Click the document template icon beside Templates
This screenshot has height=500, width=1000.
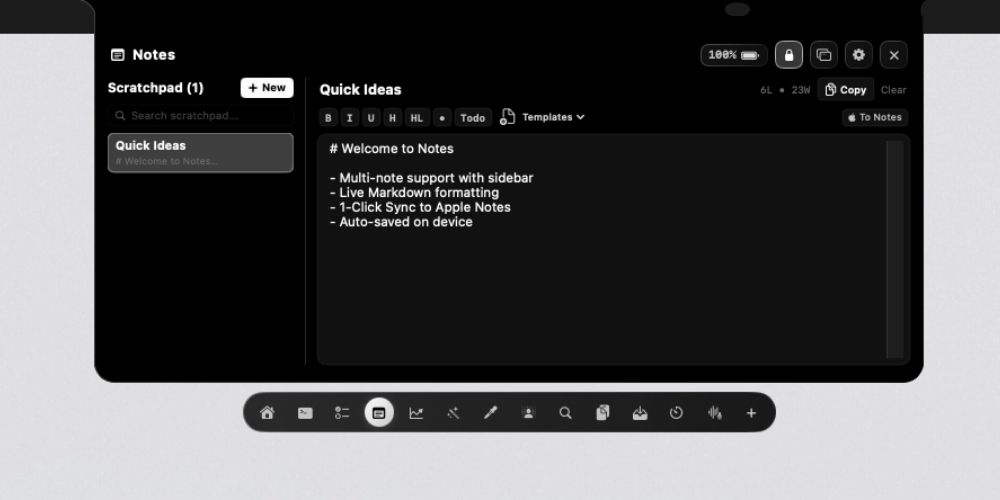tap(507, 117)
